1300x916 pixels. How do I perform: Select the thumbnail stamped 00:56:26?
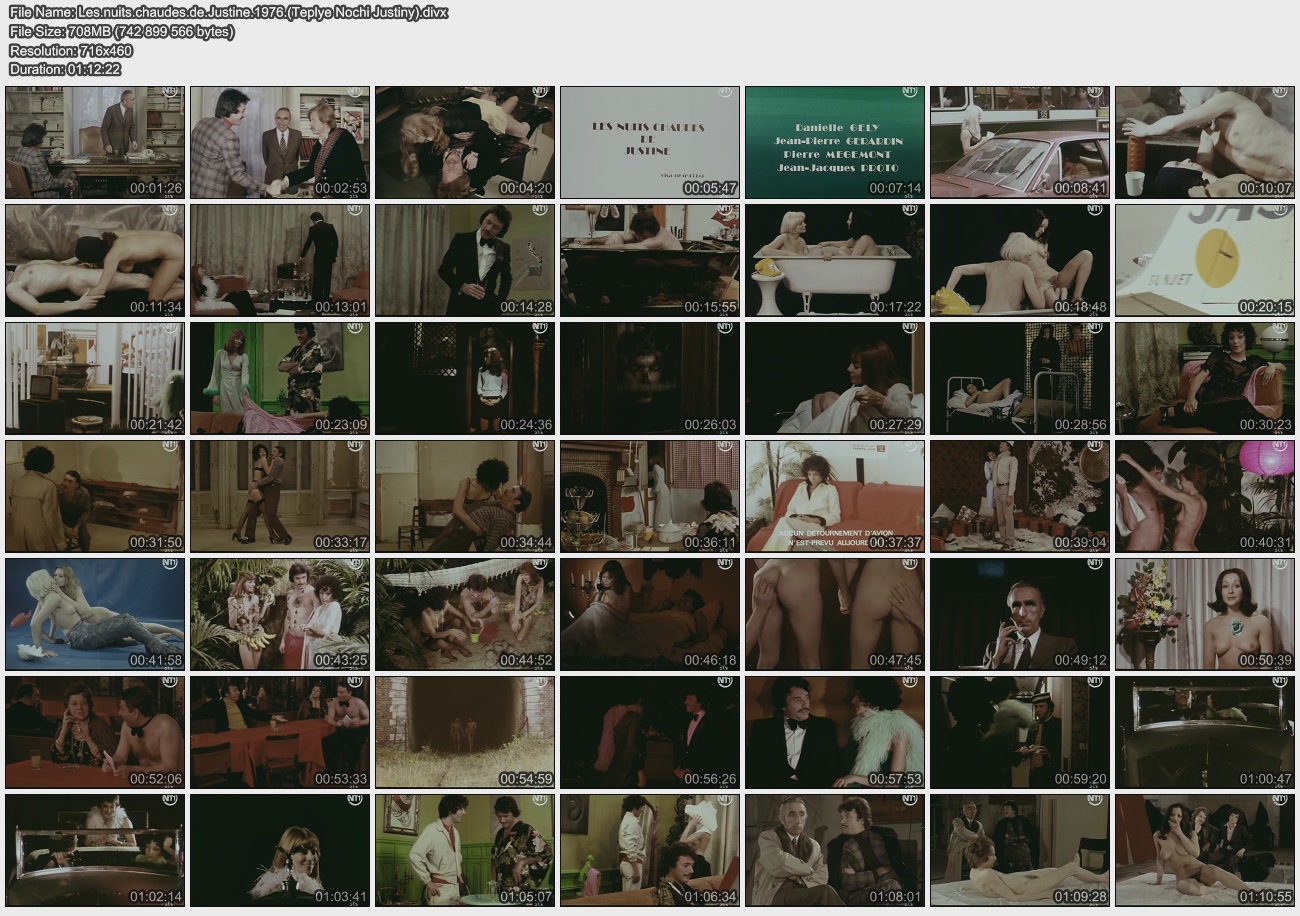650,732
